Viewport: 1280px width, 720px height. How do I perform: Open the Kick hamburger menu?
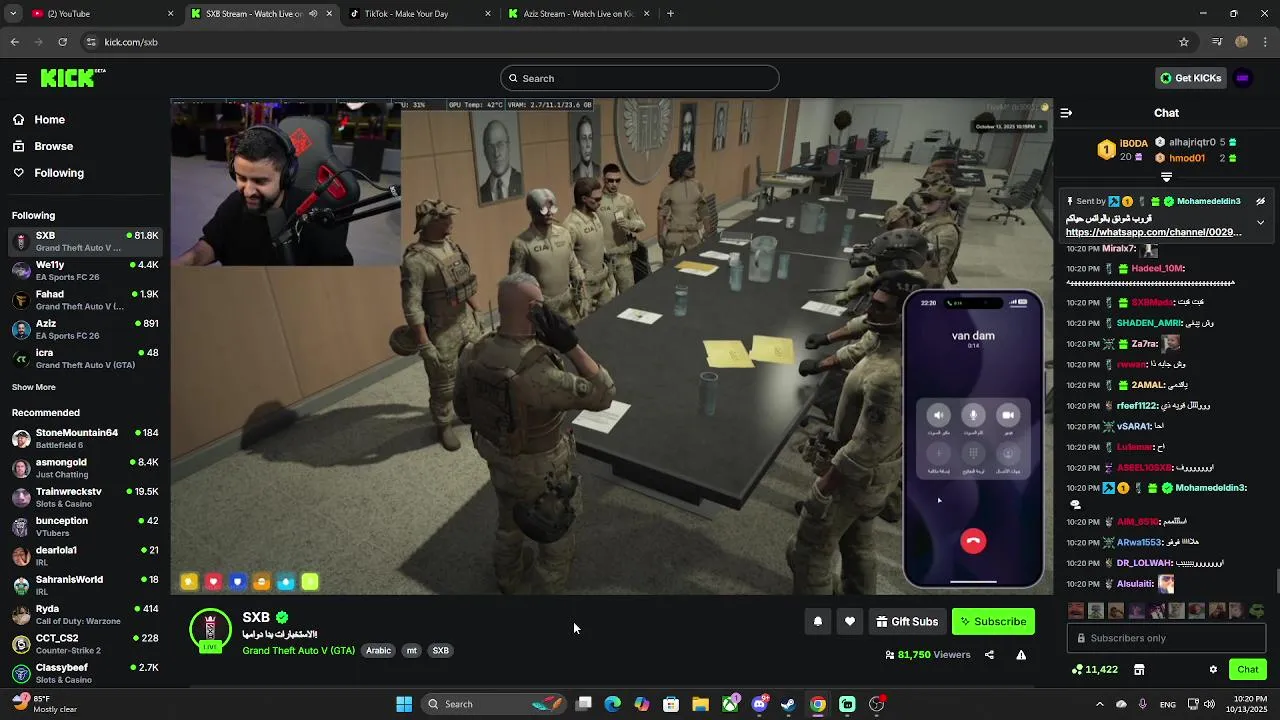(x=21, y=78)
